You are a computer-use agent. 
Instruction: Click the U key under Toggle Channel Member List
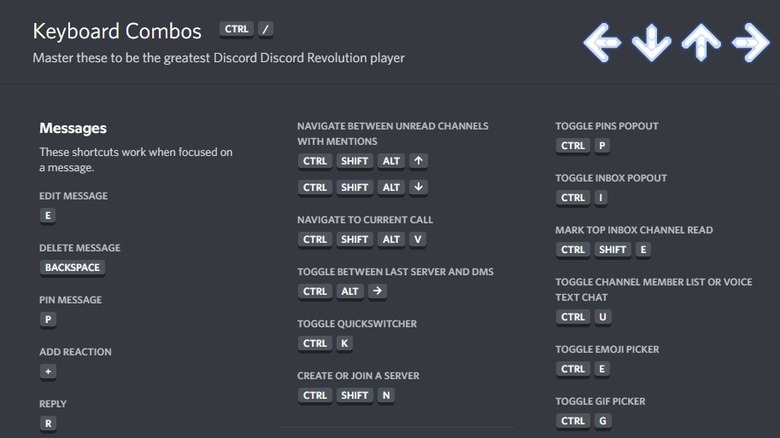pyautogui.click(x=602, y=317)
